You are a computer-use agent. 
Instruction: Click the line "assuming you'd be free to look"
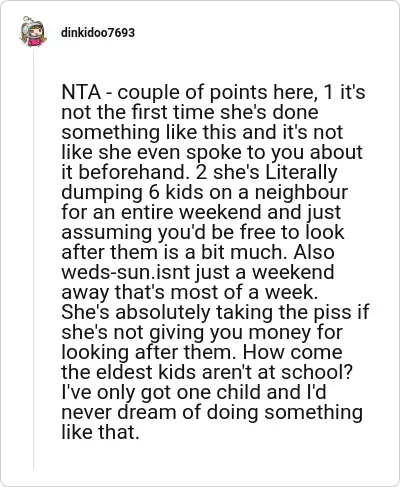[203, 232]
